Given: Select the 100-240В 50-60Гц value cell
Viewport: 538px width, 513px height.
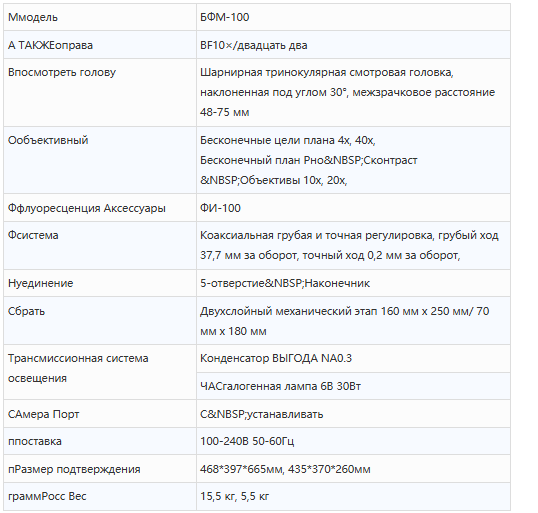Looking at the screenshot, I should pos(353,441).
